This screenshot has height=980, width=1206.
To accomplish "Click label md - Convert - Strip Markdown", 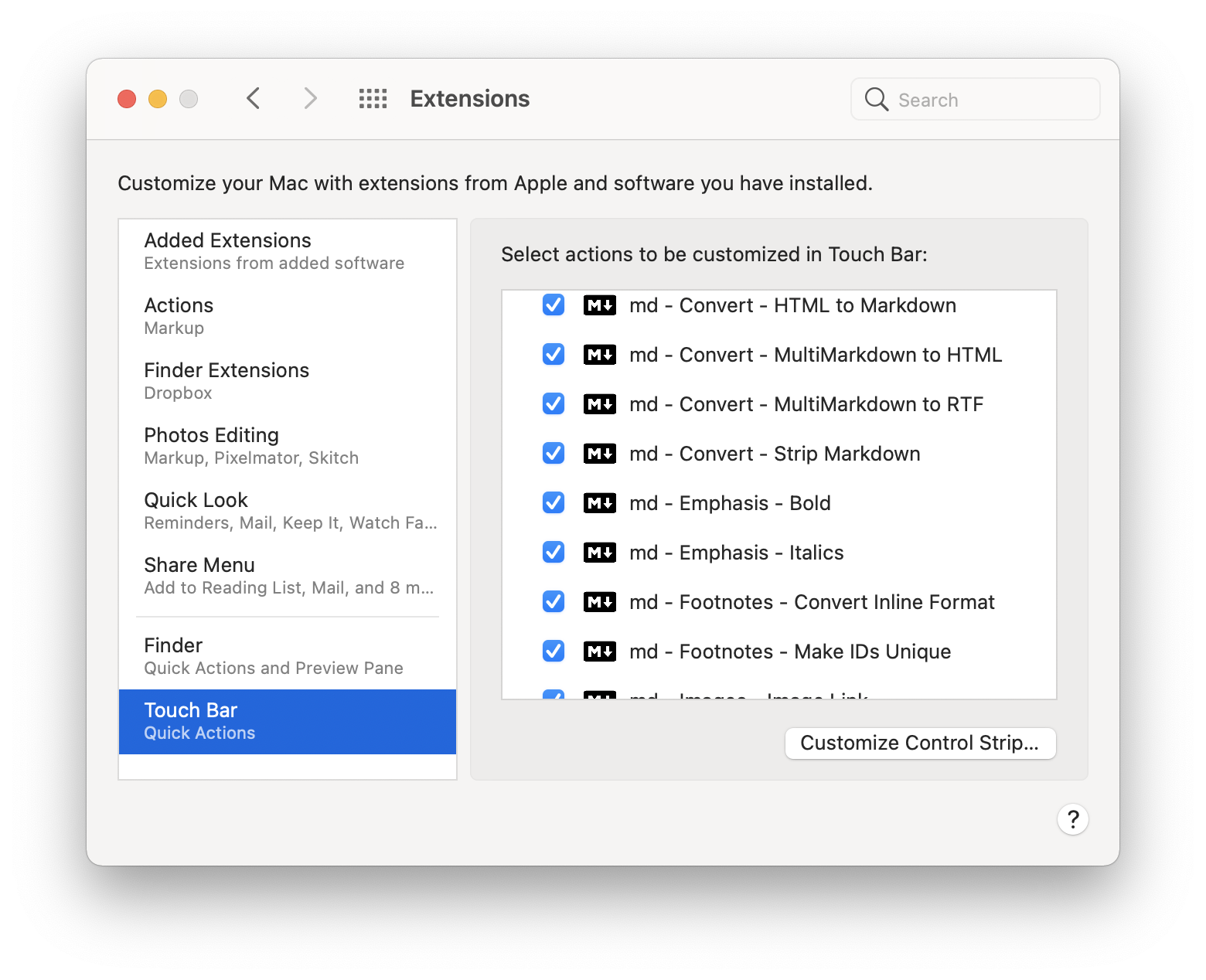I will coord(775,454).
